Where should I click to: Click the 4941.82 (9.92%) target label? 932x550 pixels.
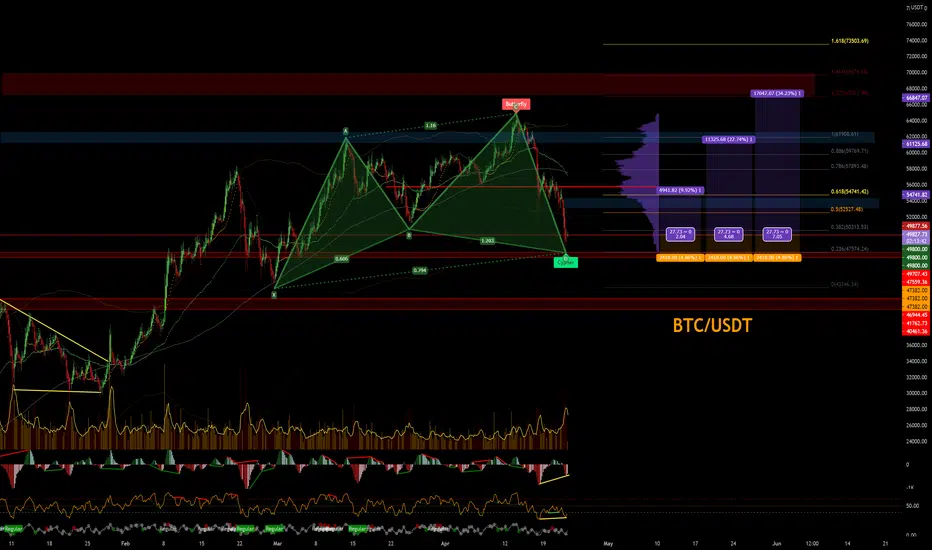pyautogui.click(x=681, y=190)
